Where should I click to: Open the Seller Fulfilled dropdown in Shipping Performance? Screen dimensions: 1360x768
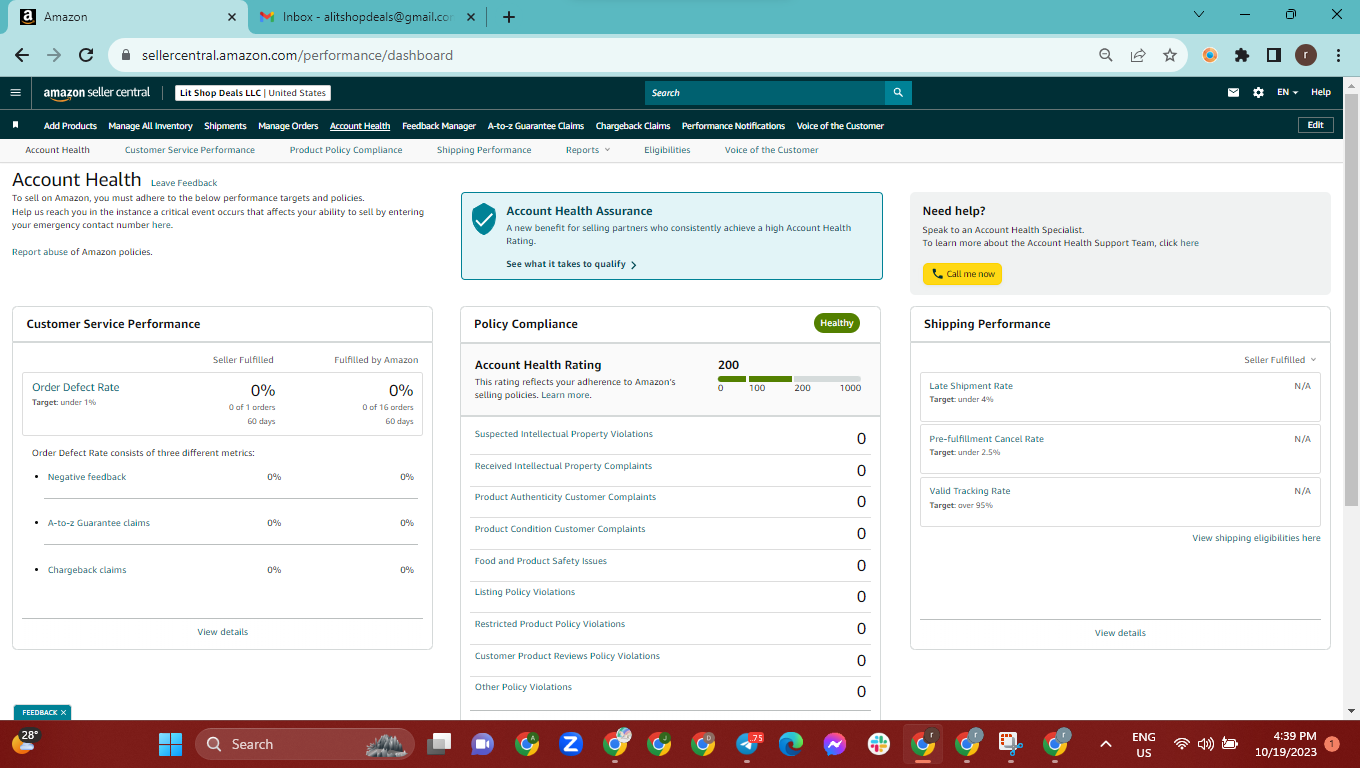[1280, 359]
